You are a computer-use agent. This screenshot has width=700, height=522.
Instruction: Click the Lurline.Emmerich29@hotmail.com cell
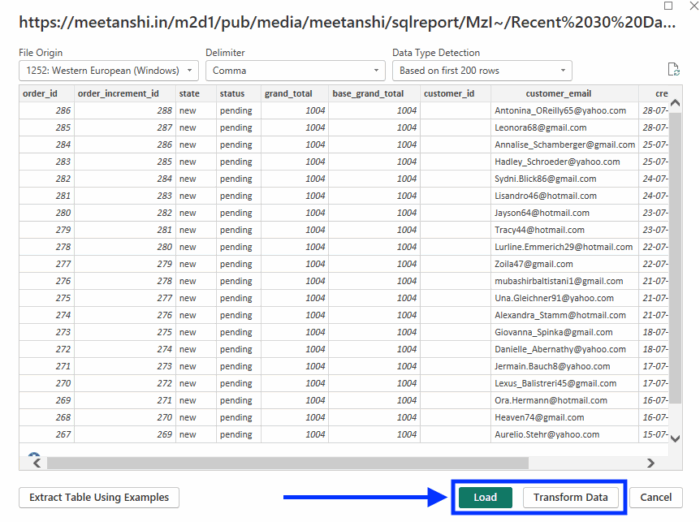[564, 246]
